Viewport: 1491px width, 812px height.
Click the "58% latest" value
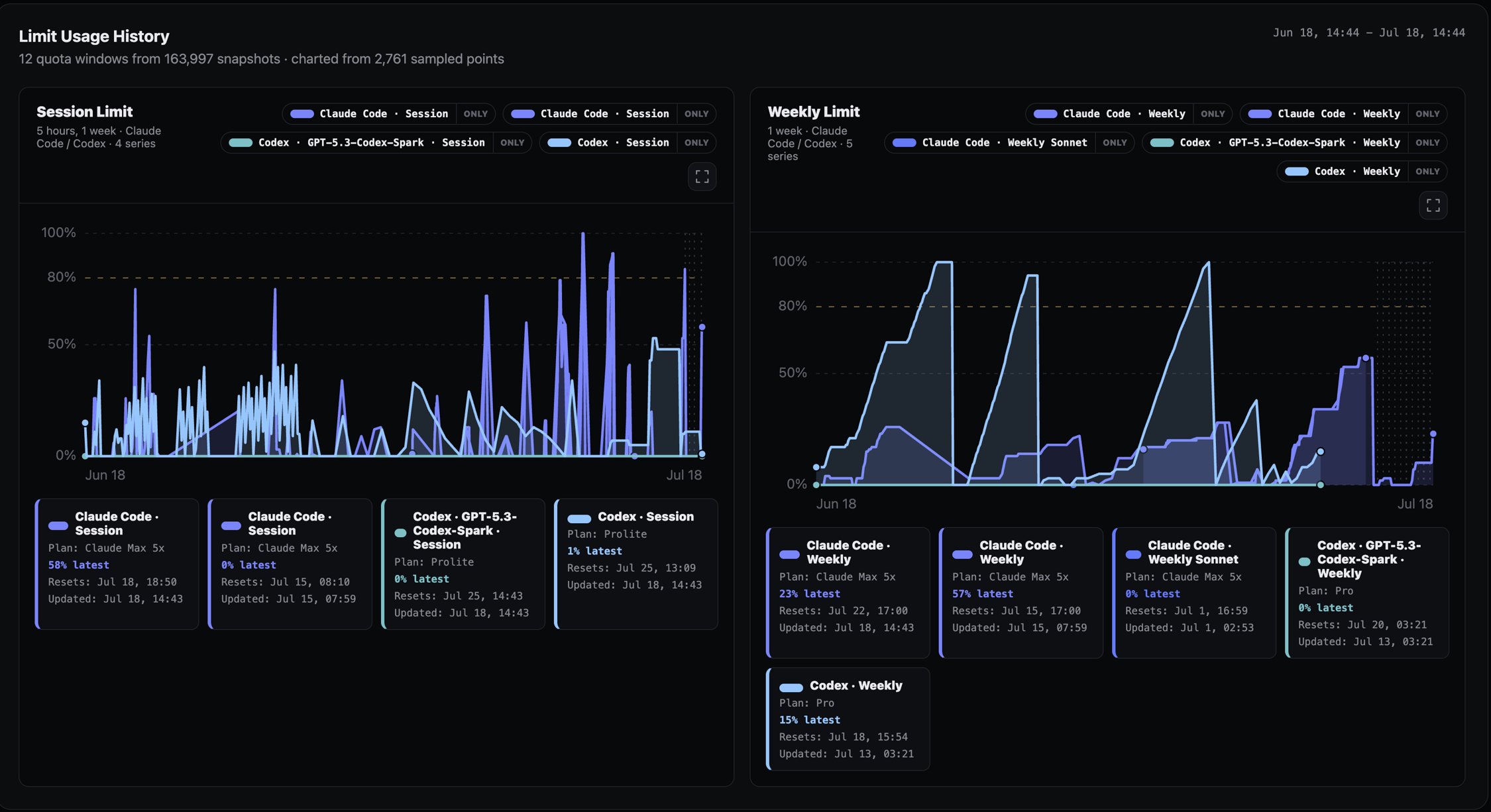tap(78, 565)
